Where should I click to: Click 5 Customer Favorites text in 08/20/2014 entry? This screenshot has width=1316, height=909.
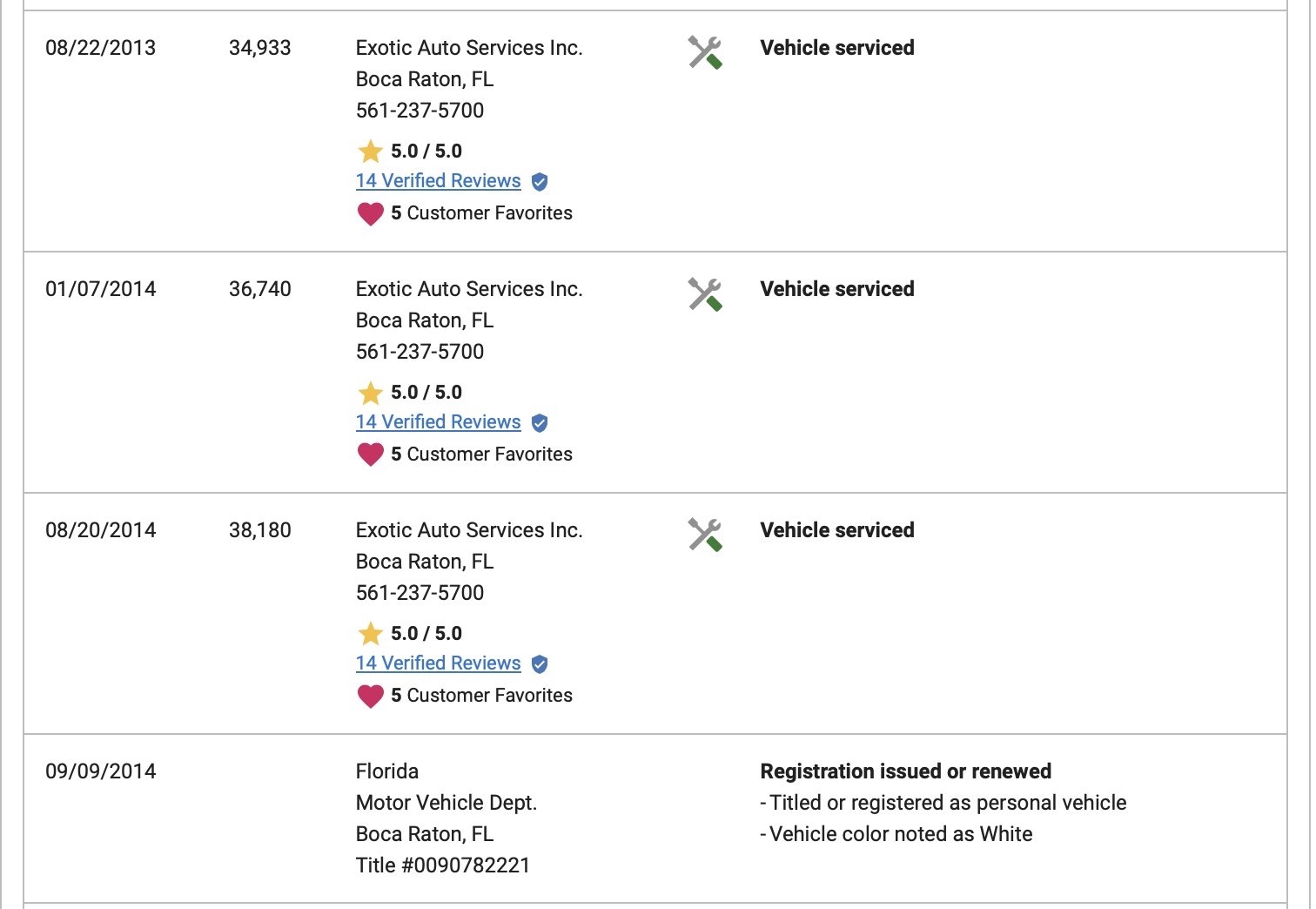pyautogui.click(x=481, y=696)
